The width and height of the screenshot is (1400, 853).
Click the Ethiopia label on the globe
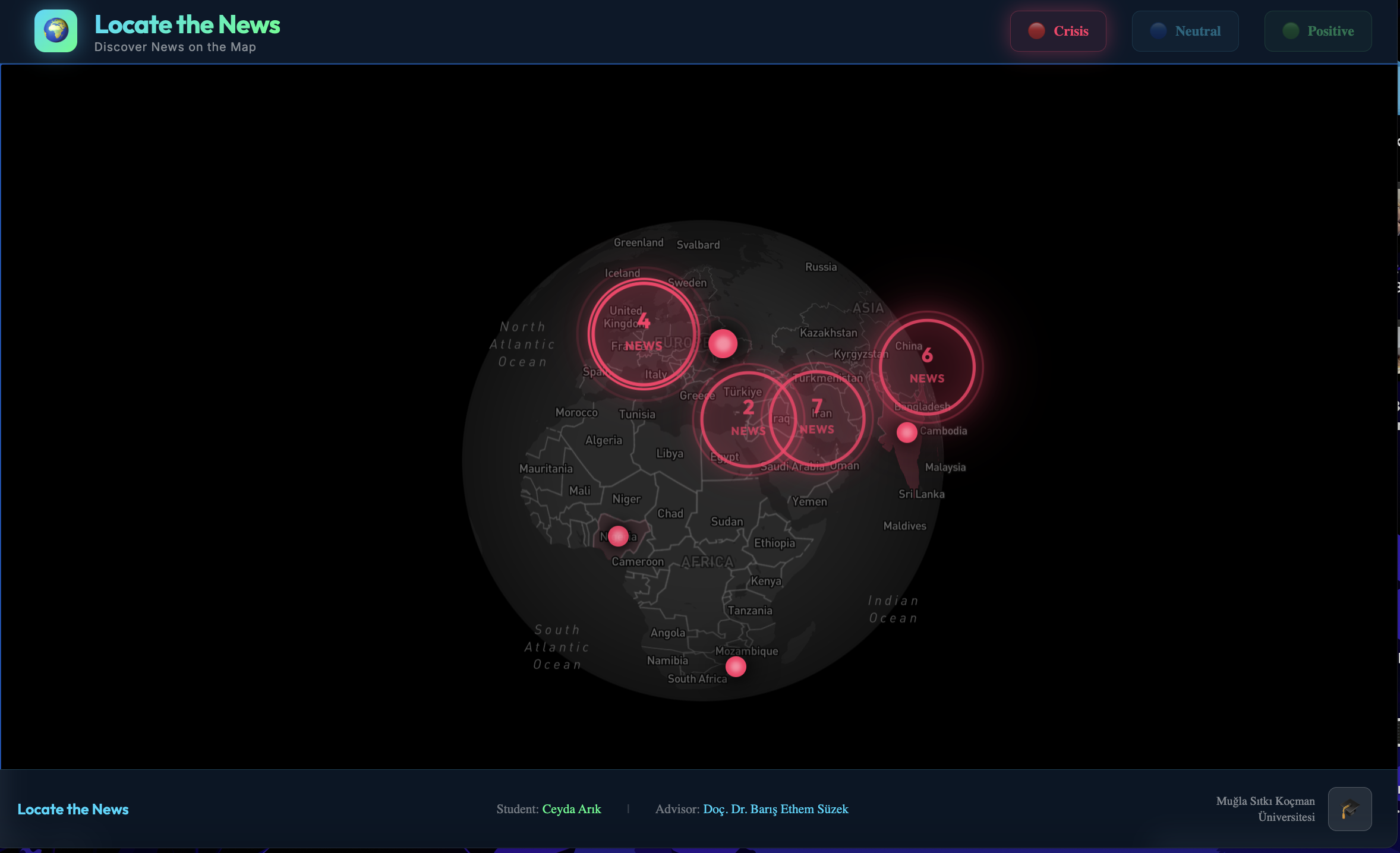point(774,543)
